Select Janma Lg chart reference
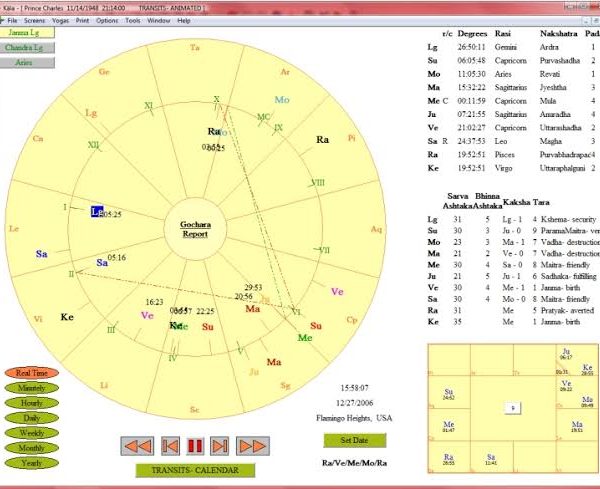The image size is (600, 489). [x=27, y=33]
